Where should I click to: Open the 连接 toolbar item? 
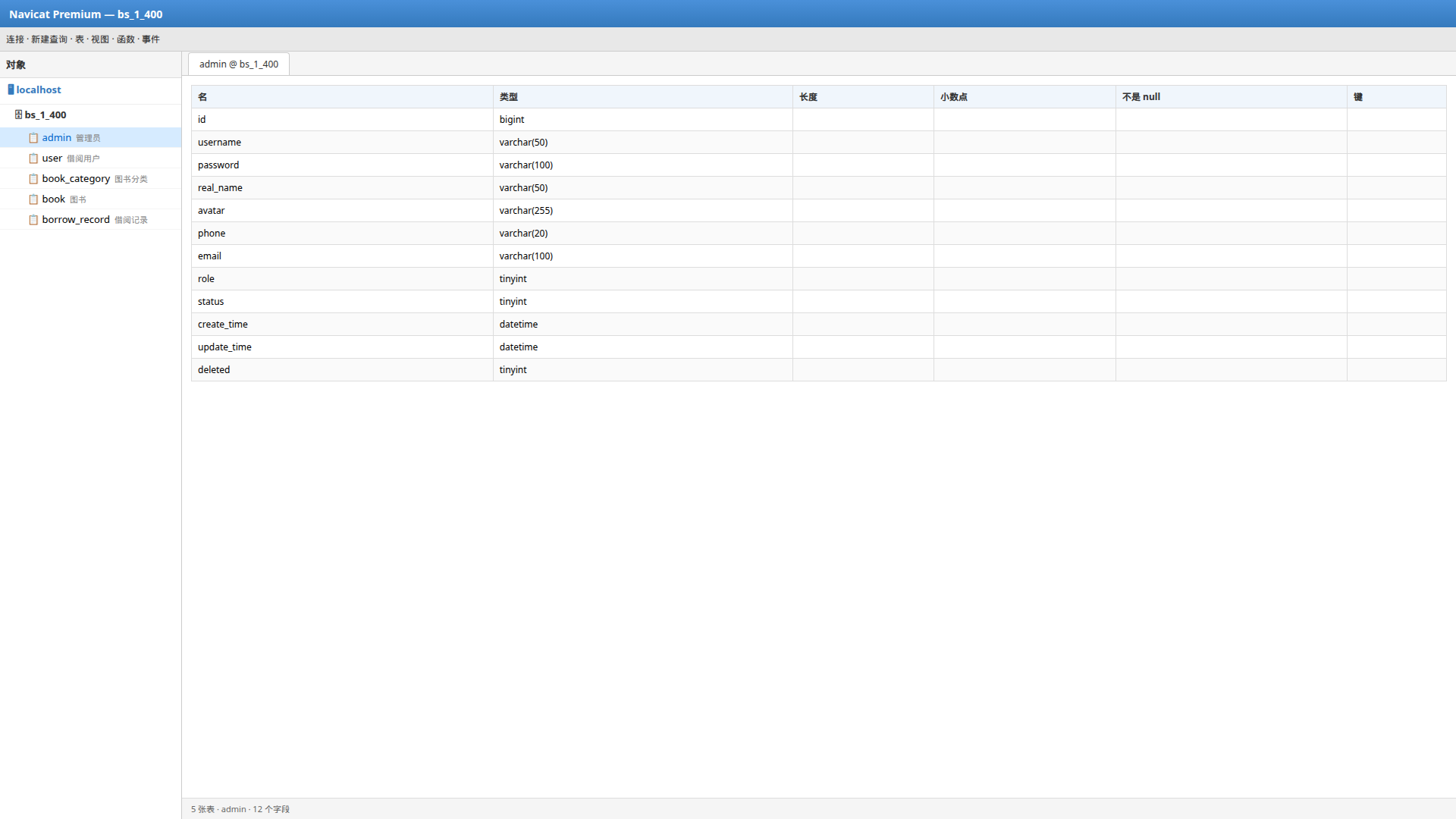[x=15, y=39]
